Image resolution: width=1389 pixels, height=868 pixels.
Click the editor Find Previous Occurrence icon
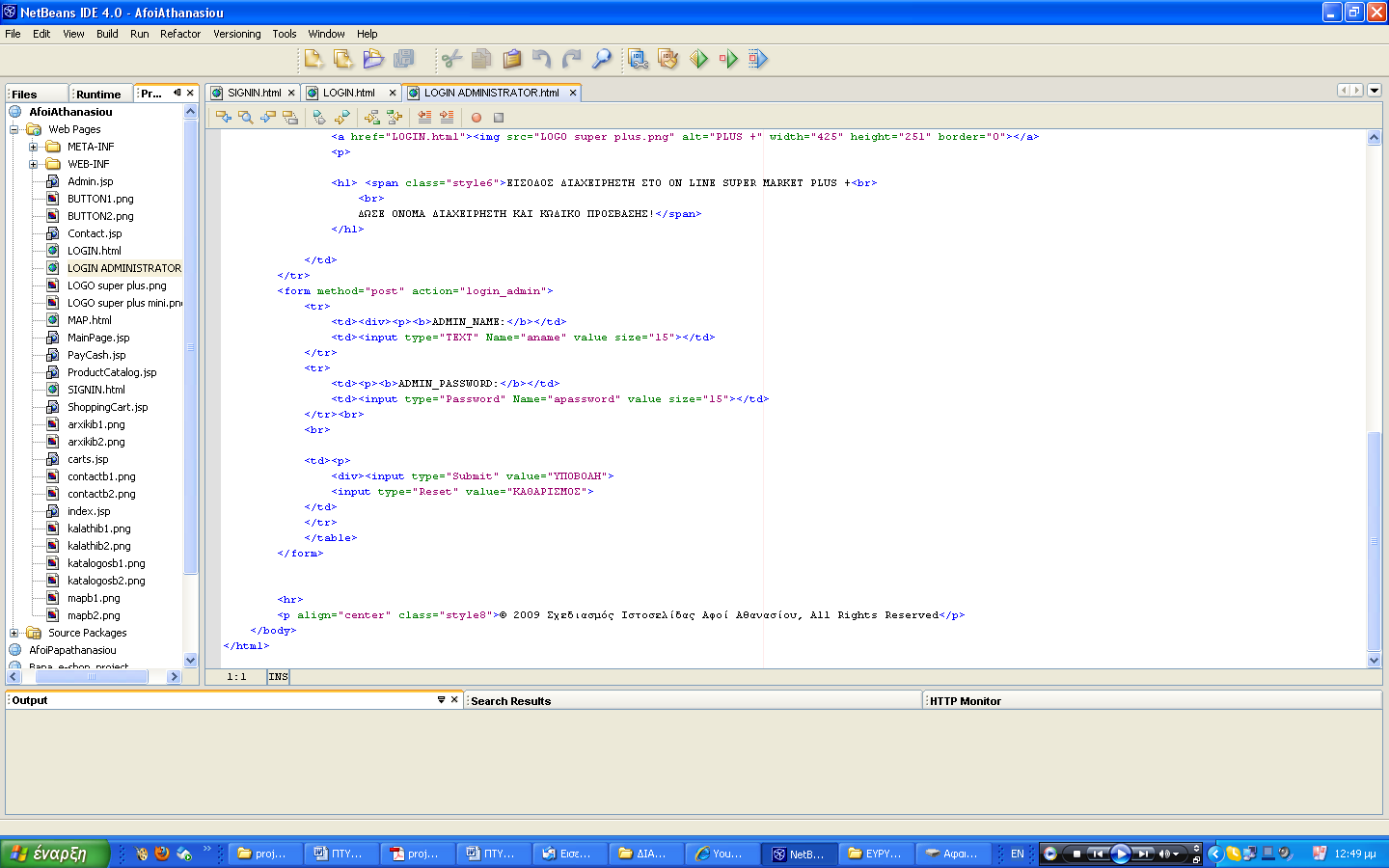pyautogui.click(x=224, y=117)
